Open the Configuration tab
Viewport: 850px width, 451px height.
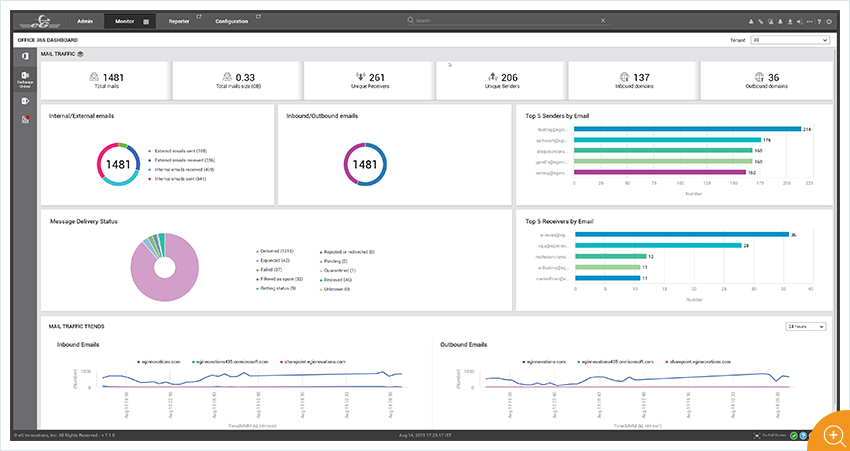tap(232, 22)
